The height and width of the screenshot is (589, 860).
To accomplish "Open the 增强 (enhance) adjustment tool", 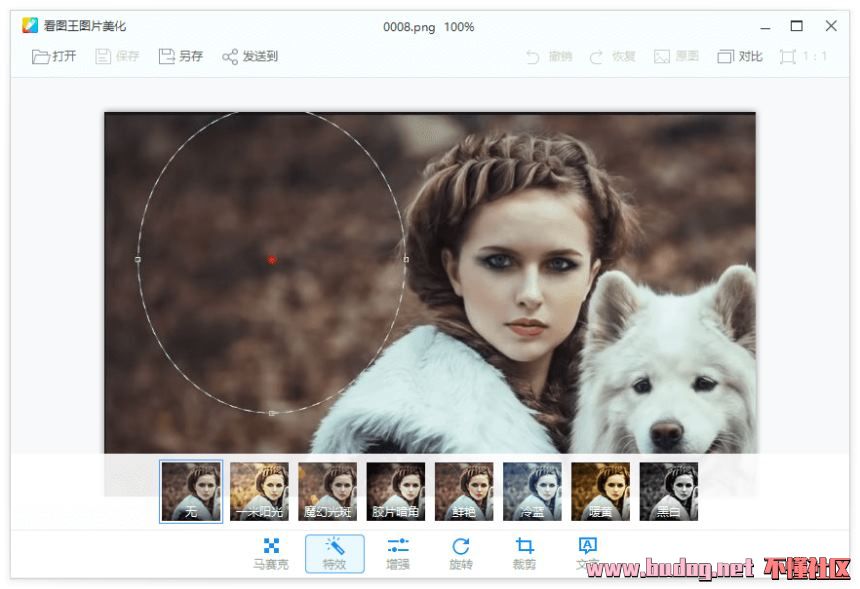I will pyautogui.click(x=398, y=553).
